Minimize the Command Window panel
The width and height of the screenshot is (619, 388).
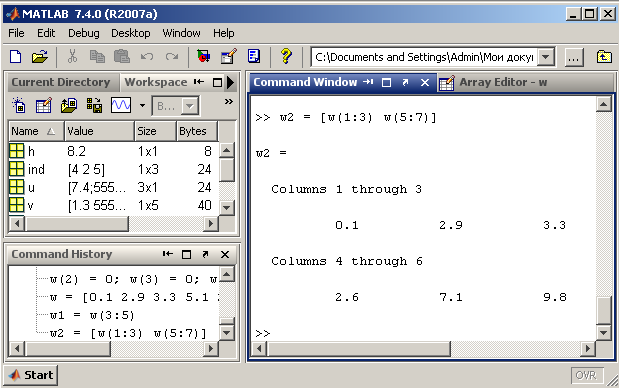(x=368, y=82)
